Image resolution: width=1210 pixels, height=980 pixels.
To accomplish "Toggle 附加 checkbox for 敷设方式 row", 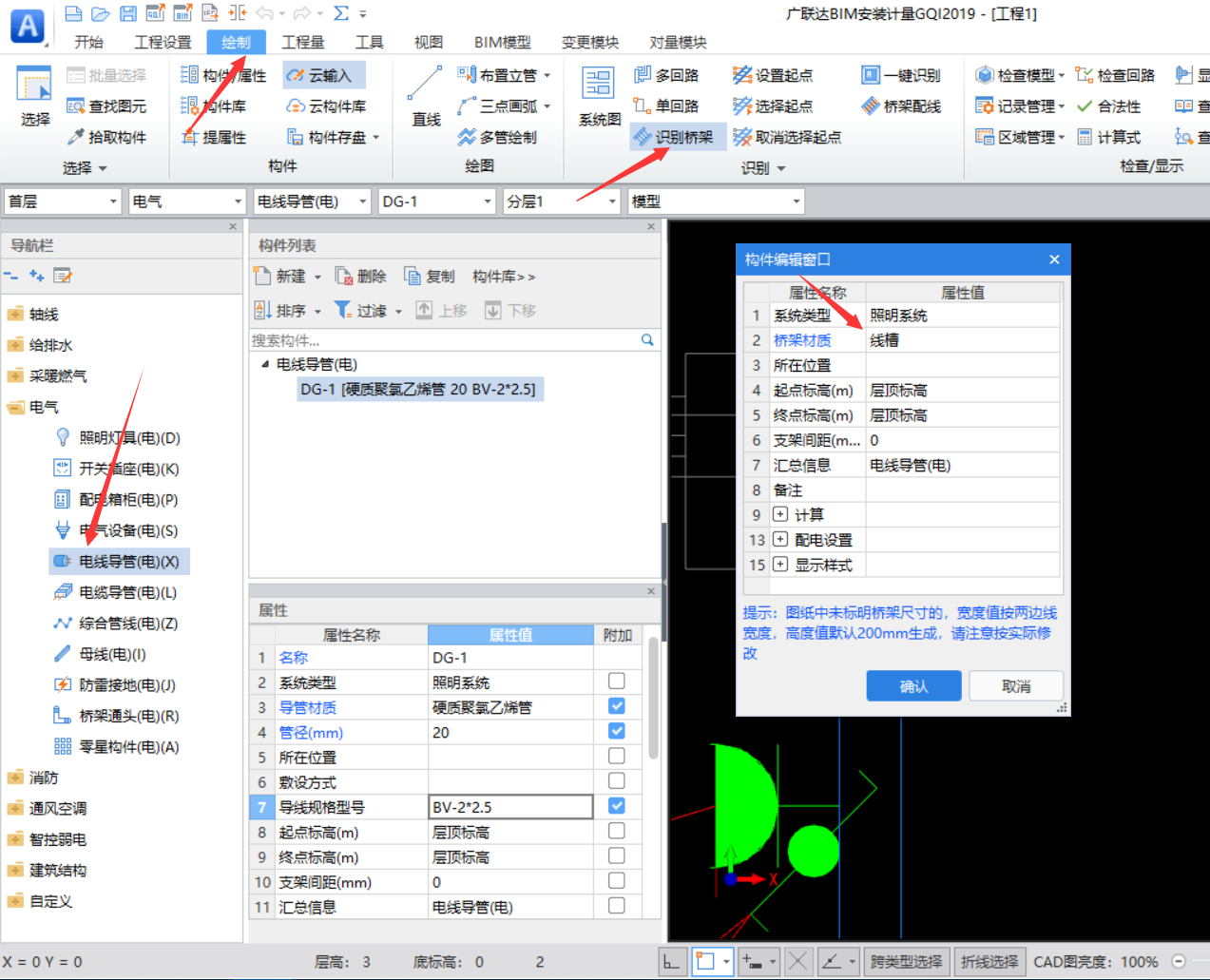I will (617, 780).
